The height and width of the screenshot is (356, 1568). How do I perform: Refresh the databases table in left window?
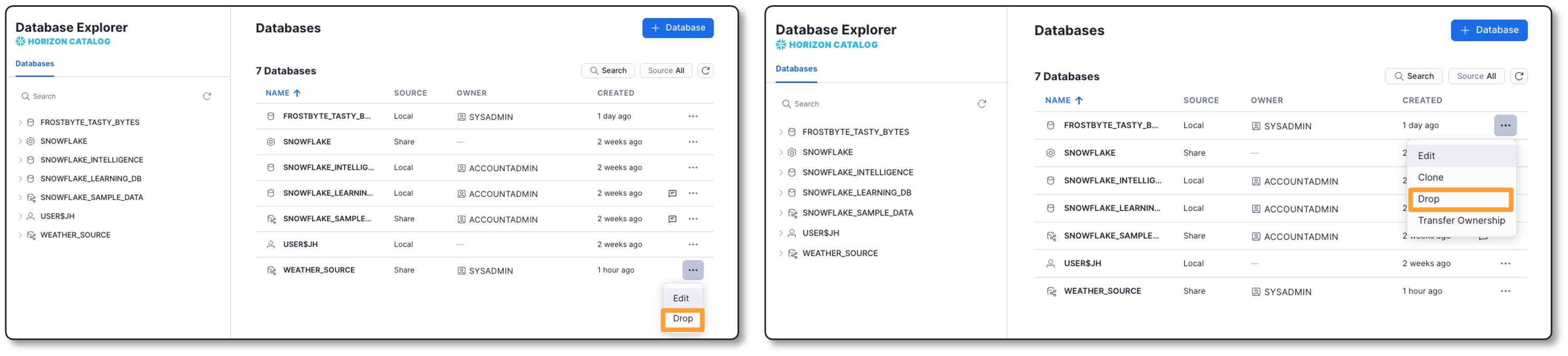point(705,70)
